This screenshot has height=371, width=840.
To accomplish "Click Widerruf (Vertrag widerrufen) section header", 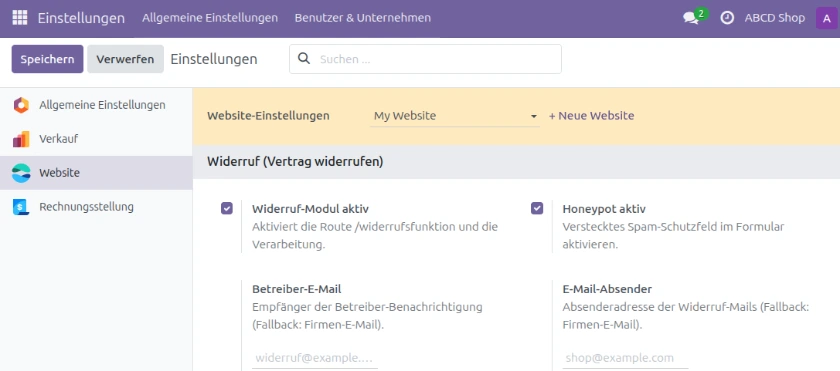I will (295, 162).
